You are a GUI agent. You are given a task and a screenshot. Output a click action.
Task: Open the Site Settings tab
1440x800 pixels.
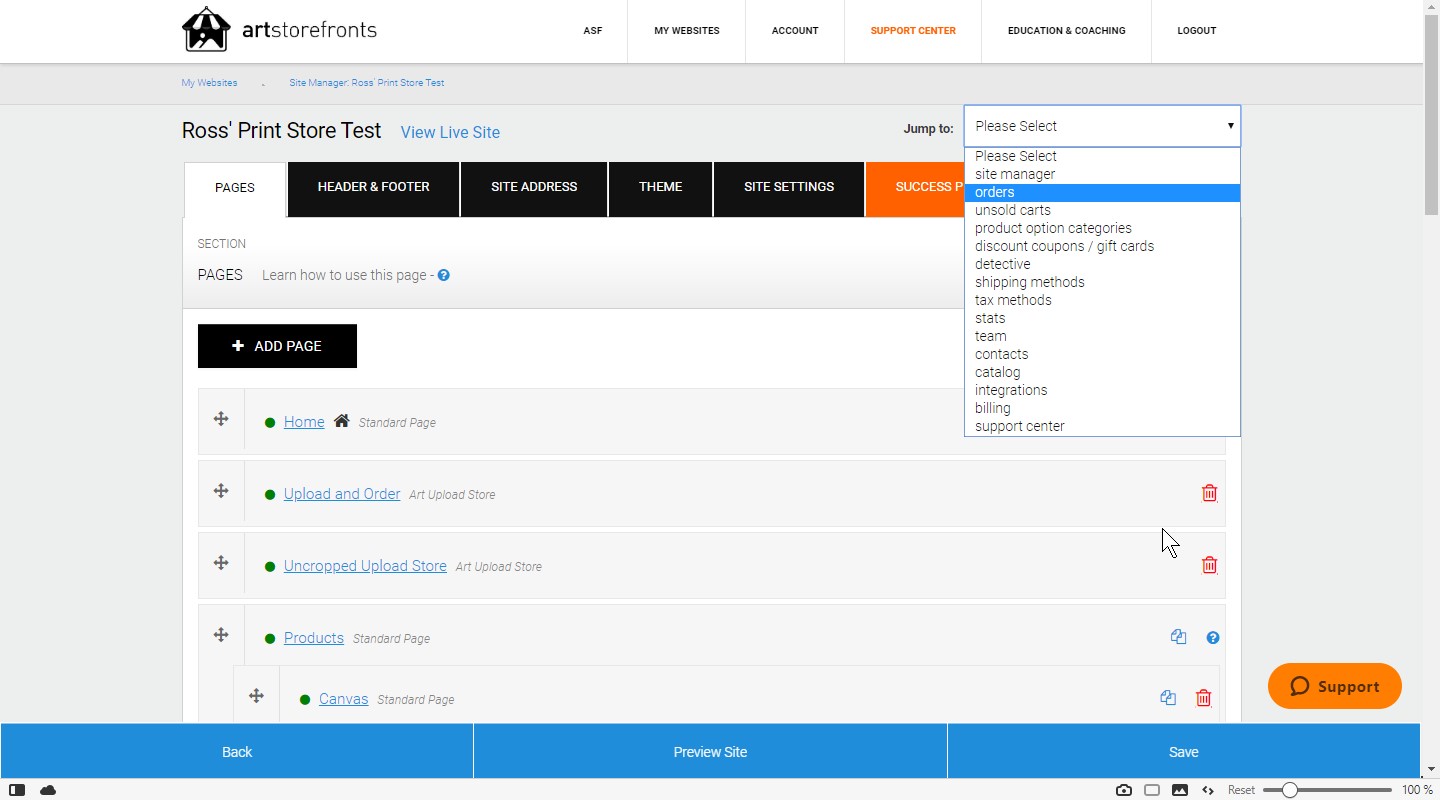coord(789,188)
